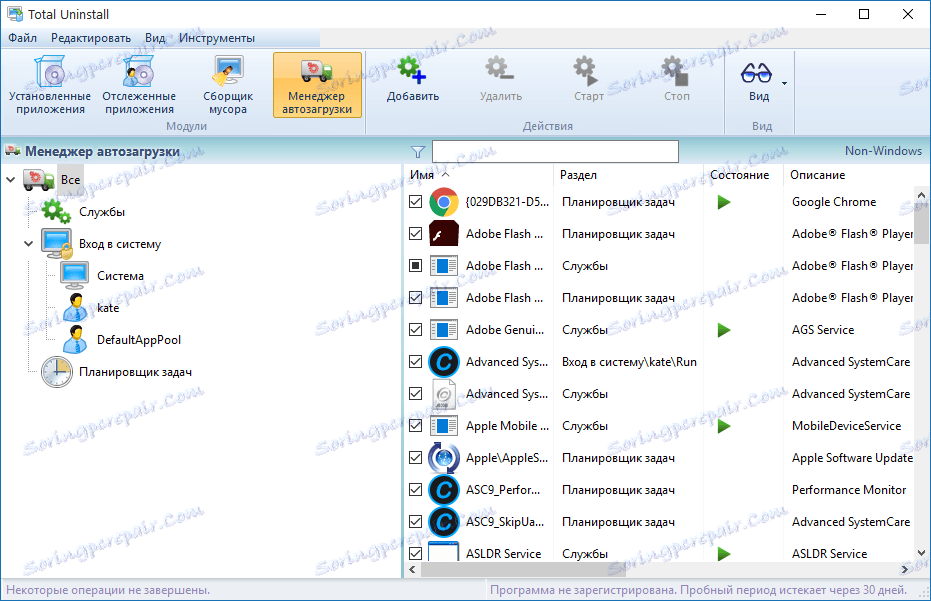Uncheck the {029DB321-D5... Chrome entry checkbox
Viewport: 931px width, 601px height.
coord(416,202)
